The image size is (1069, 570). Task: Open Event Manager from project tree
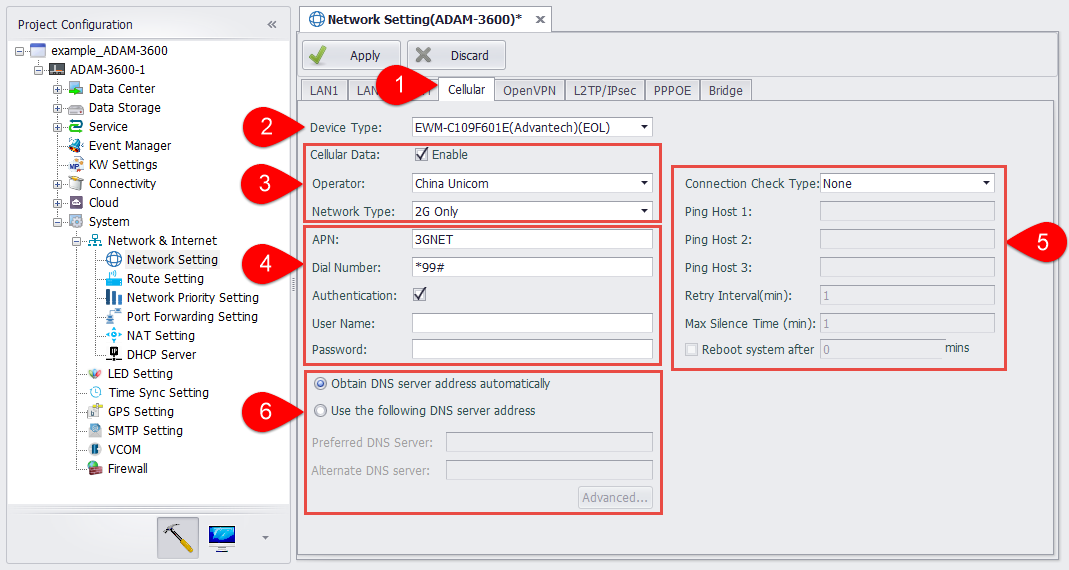click(x=129, y=145)
